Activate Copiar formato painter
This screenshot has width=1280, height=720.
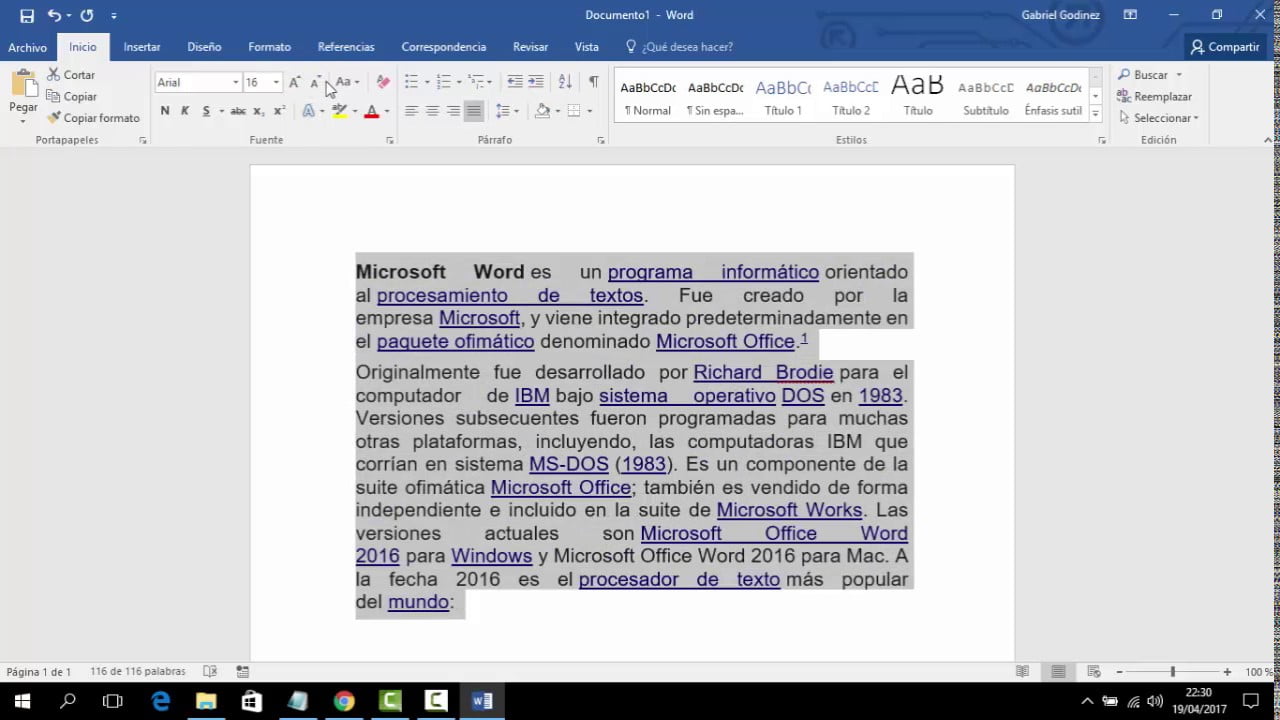pyautogui.click(x=93, y=118)
